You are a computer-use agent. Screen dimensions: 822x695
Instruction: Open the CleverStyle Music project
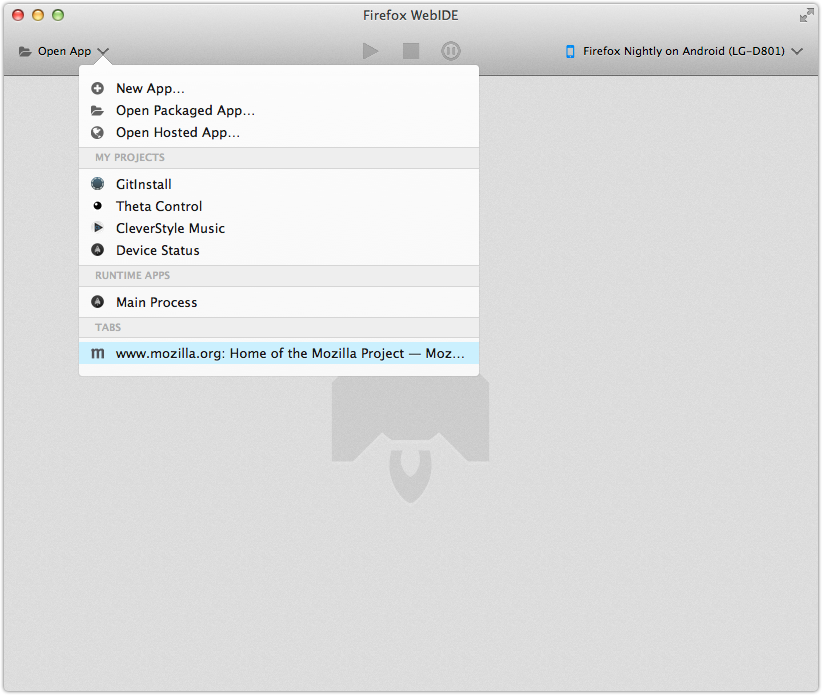click(278, 228)
